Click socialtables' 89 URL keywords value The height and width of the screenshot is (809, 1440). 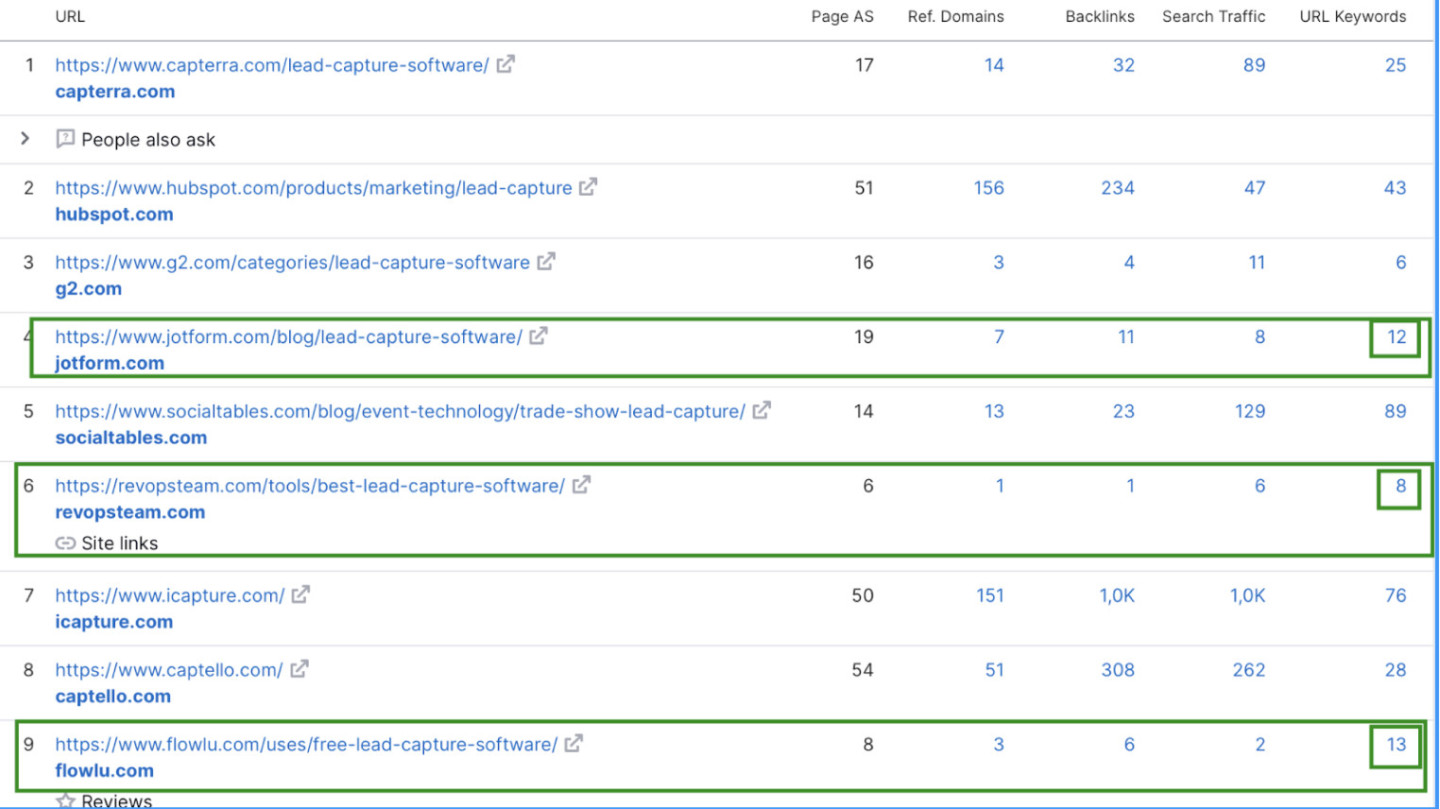[1395, 411]
